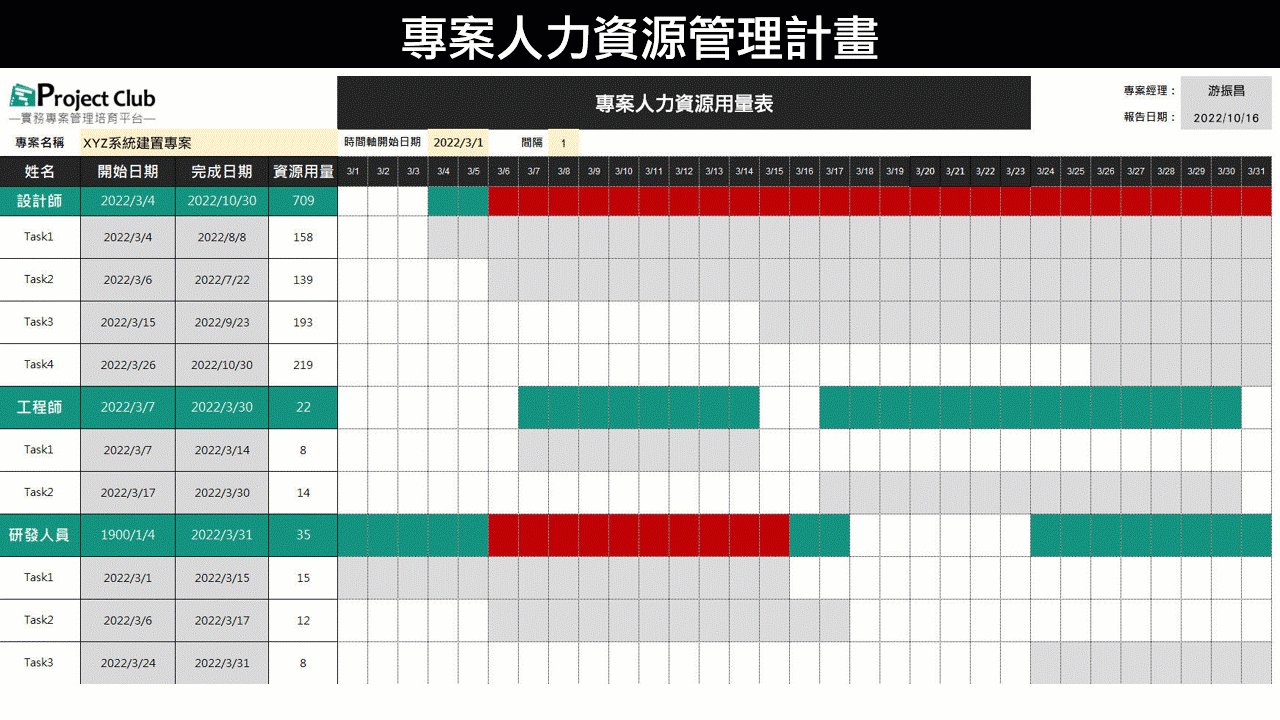The height and width of the screenshot is (720, 1280).
Task: Select the title 專案人力資源管理計畫
Action: pyautogui.click(x=640, y=37)
